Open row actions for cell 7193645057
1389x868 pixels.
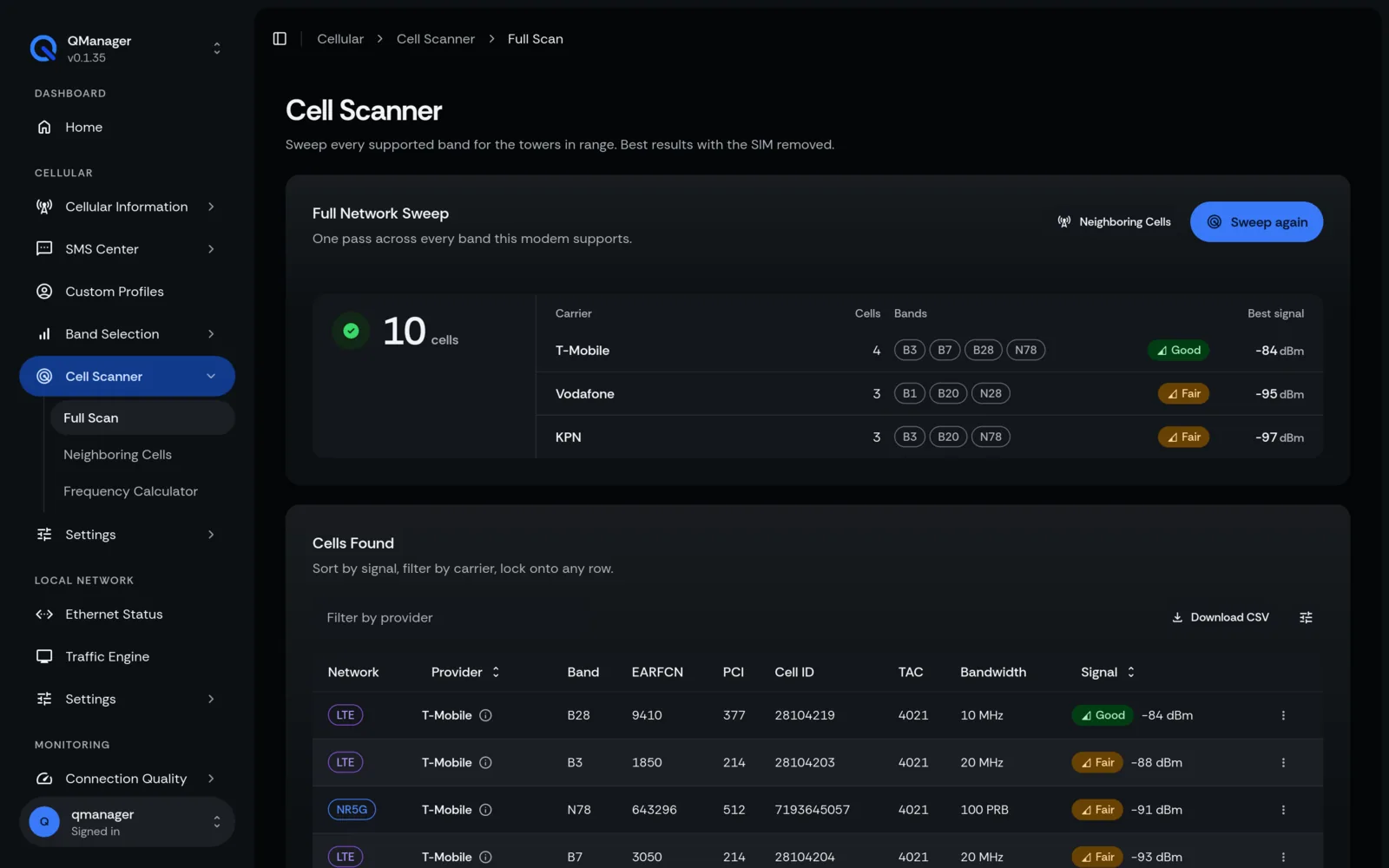(1283, 810)
